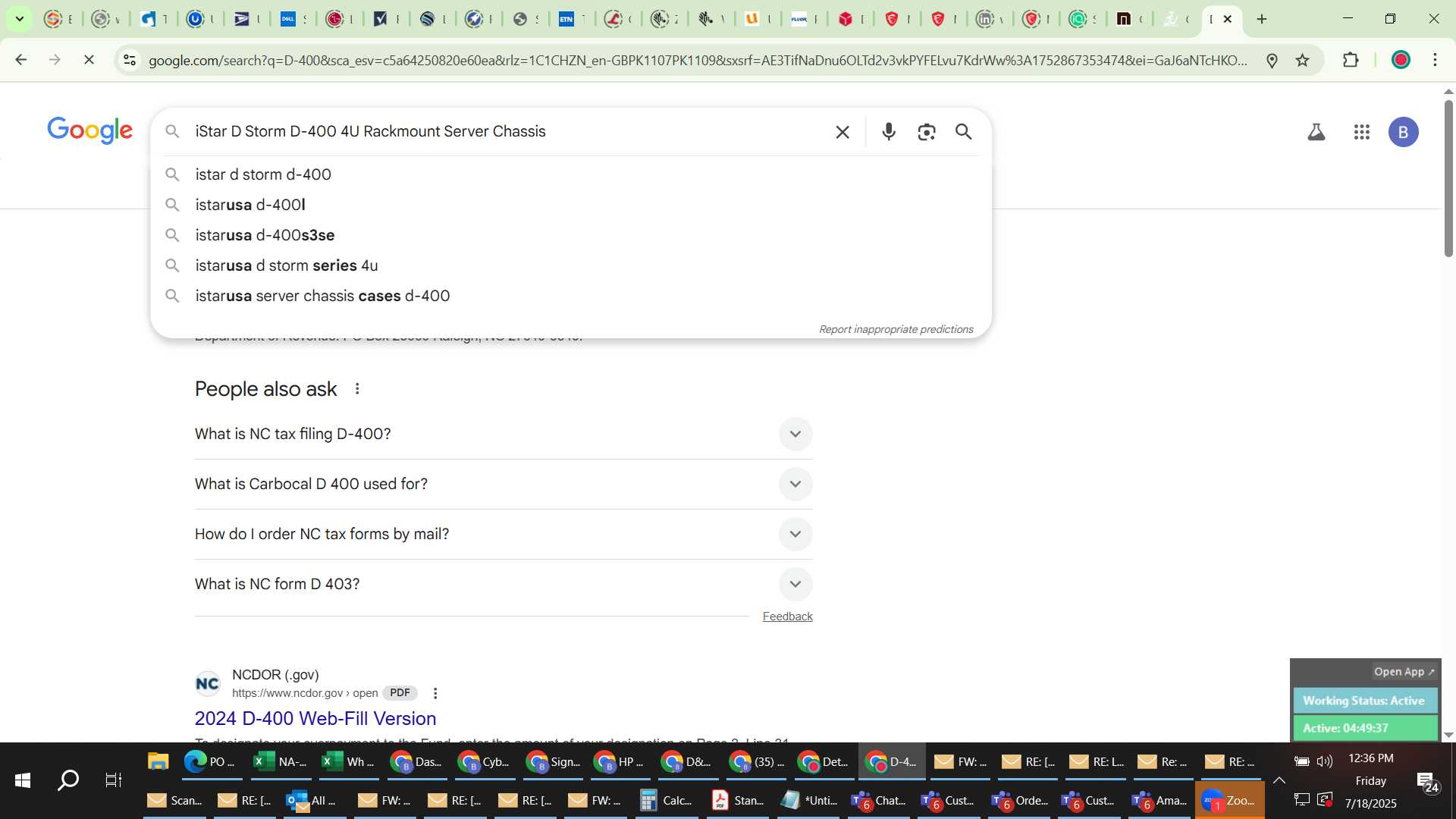The height and width of the screenshot is (819, 1456).
Task: Click the clock showing 12:36 PM
Action: [x=1370, y=758]
